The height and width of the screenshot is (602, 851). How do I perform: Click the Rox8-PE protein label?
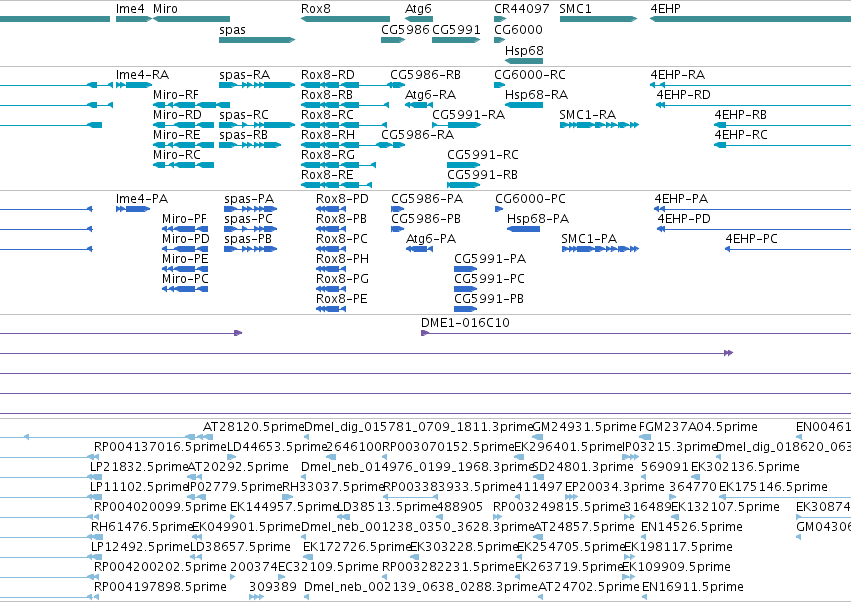click(341, 299)
